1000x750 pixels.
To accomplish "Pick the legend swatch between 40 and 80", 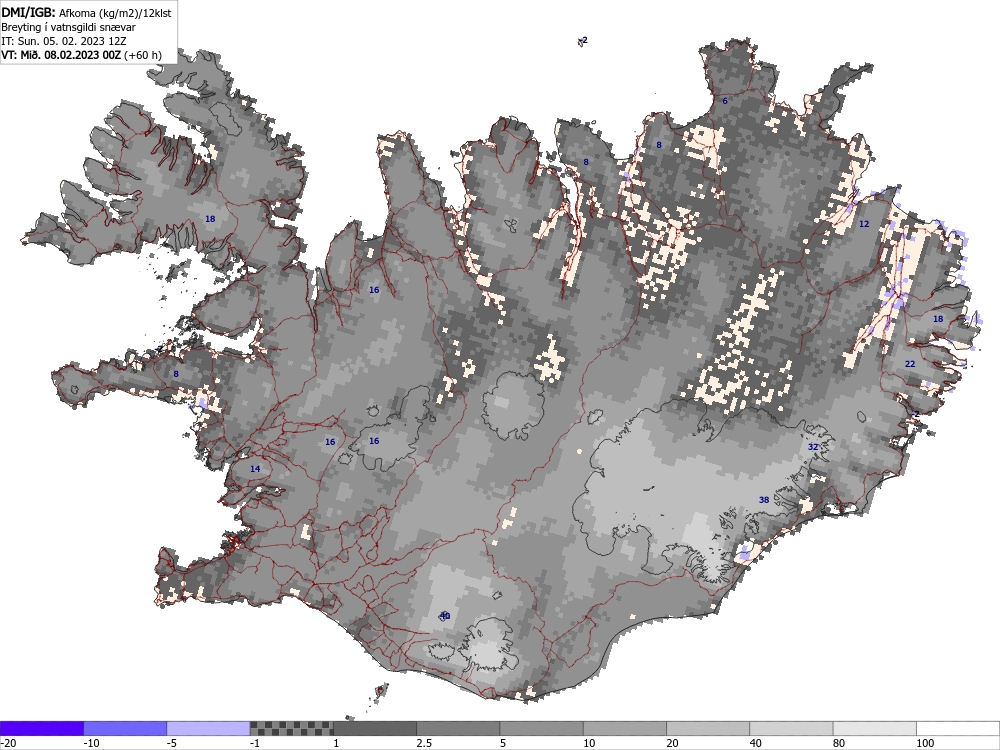I will tap(791, 728).
